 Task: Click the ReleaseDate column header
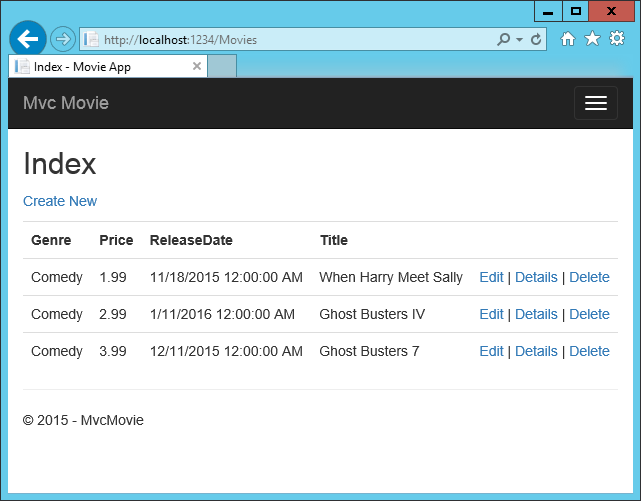191,240
